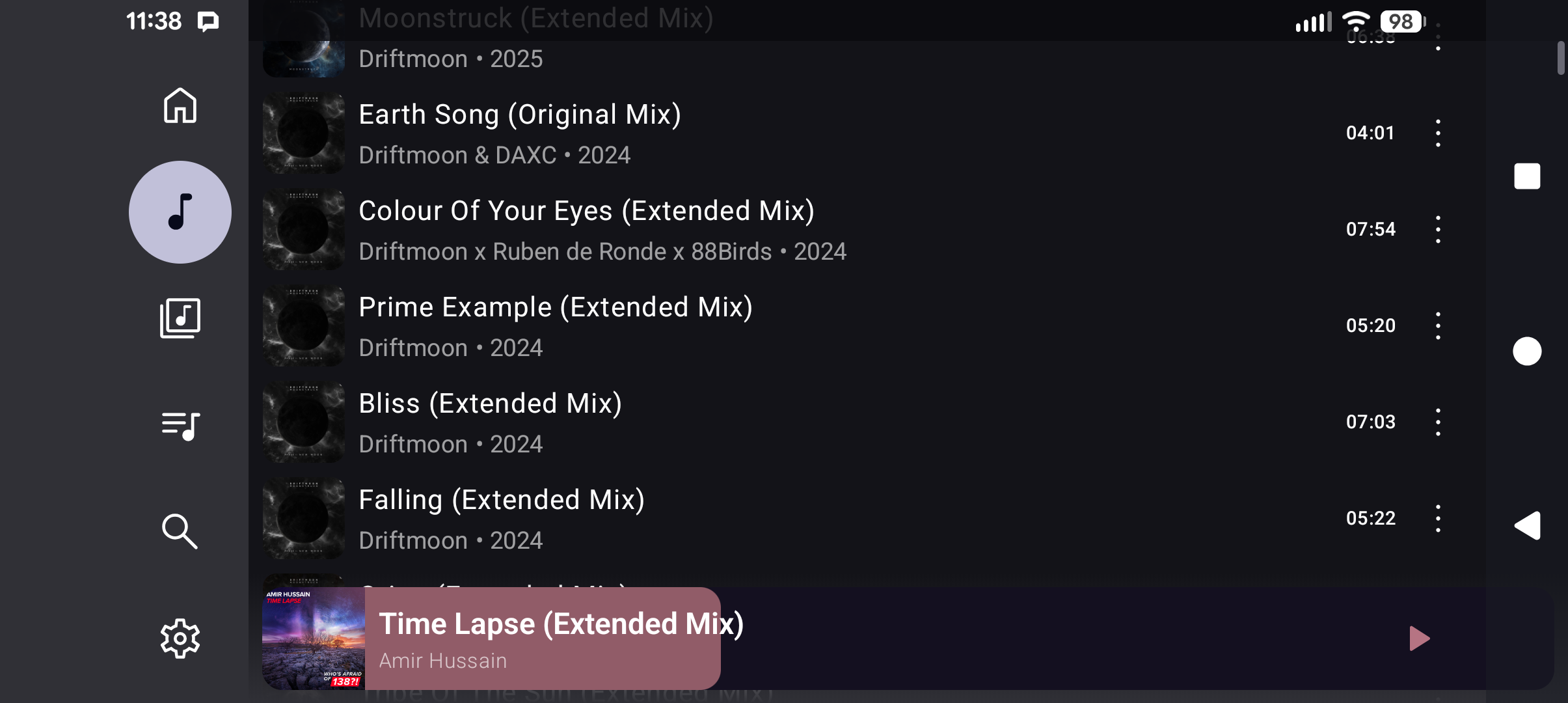Image resolution: width=1568 pixels, height=703 pixels.
Task: Open options menu for Prime Example
Action: point(1438,326)
